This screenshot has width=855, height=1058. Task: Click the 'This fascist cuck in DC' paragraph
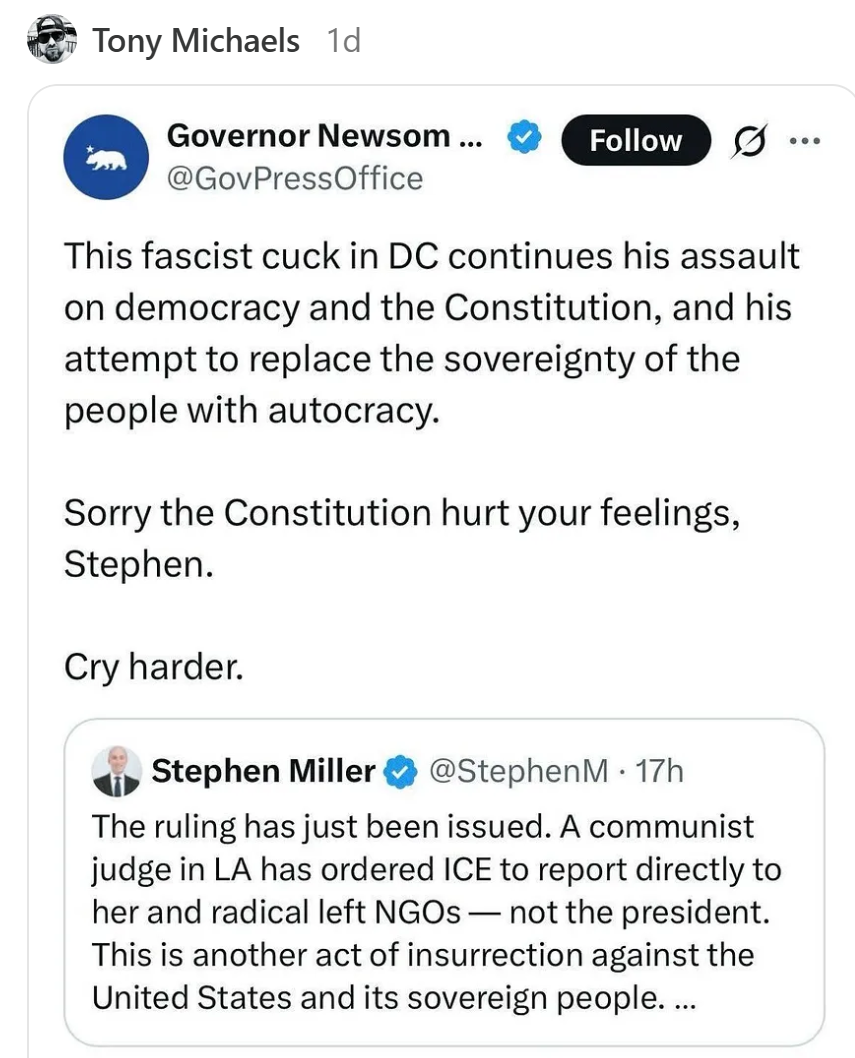pyautogui.click(x=430, y=333)
